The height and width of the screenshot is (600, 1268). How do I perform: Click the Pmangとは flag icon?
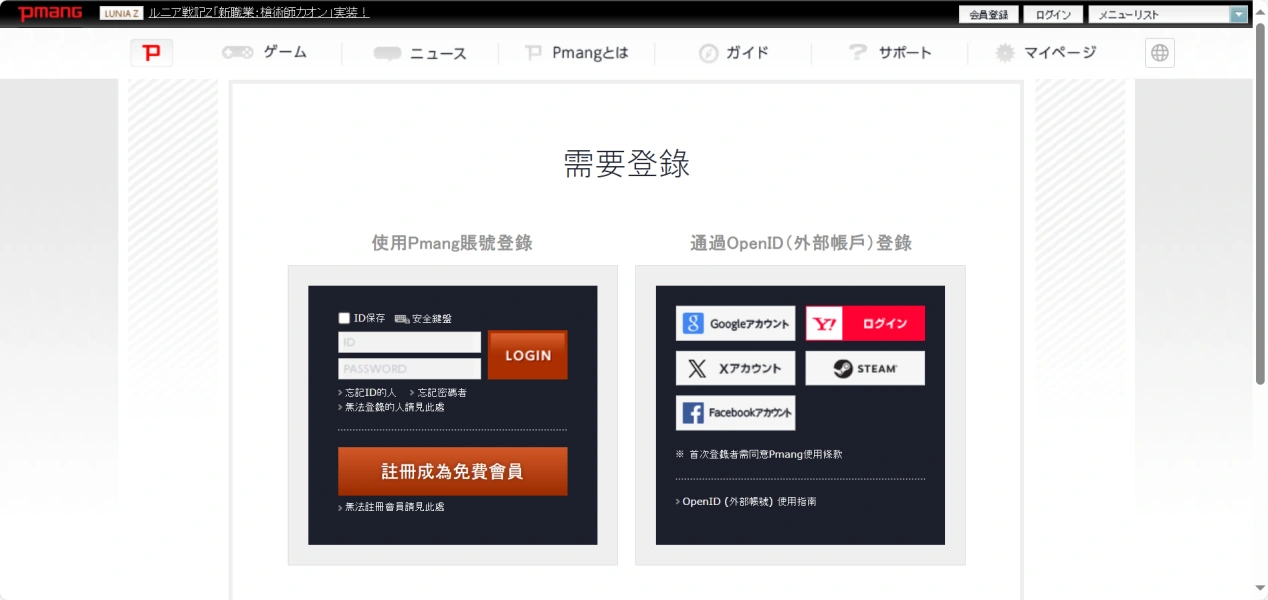coord(535,52)
